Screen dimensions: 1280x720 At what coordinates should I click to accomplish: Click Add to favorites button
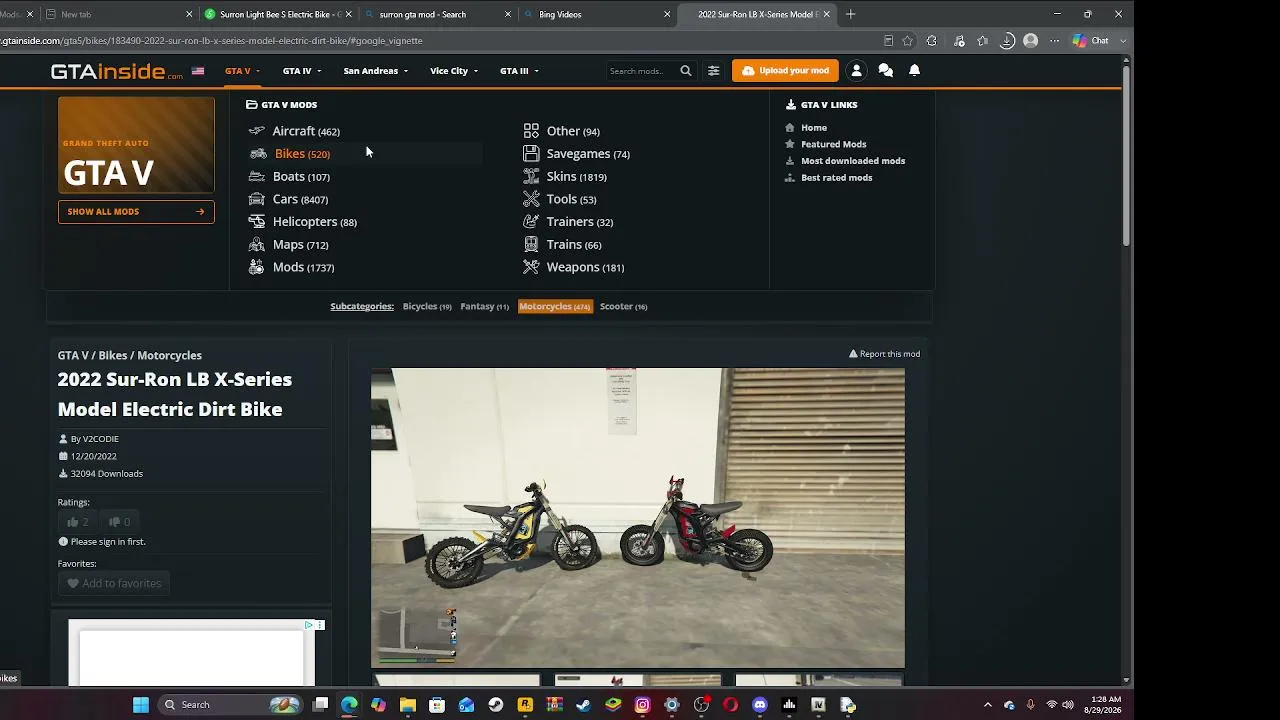(x=114, y=583)
